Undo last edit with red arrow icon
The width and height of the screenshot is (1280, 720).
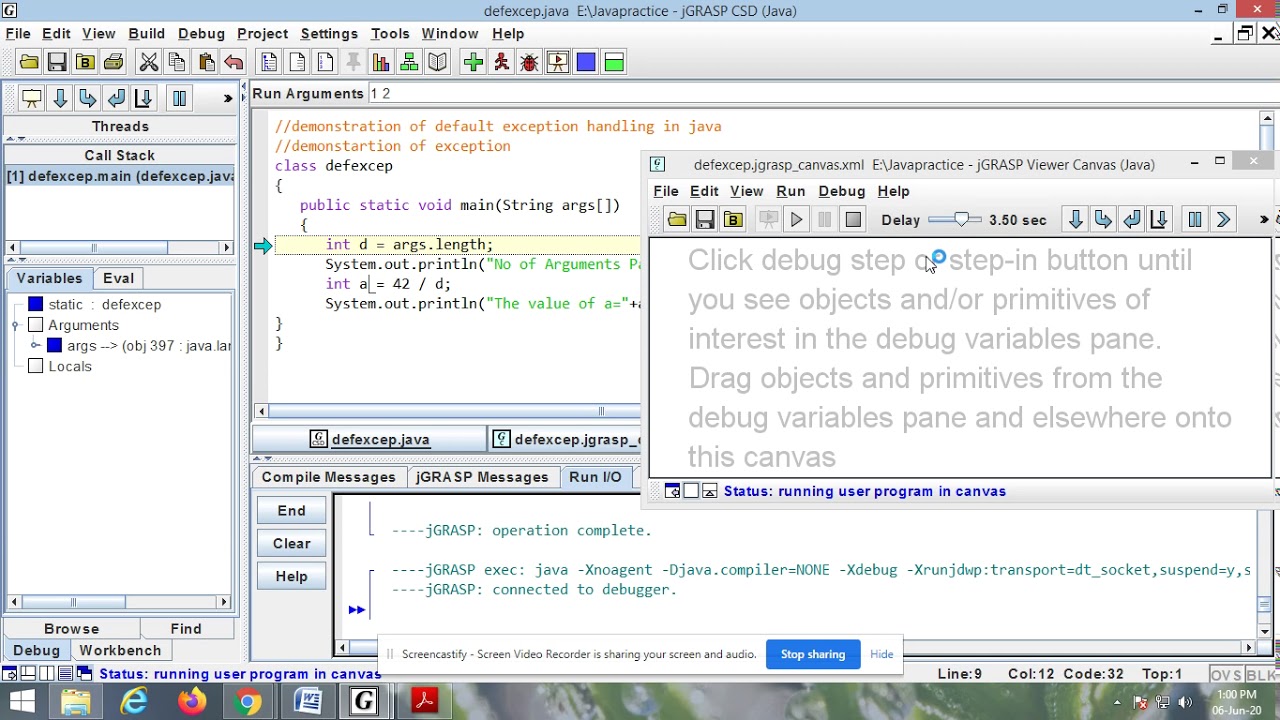point(234,63)
